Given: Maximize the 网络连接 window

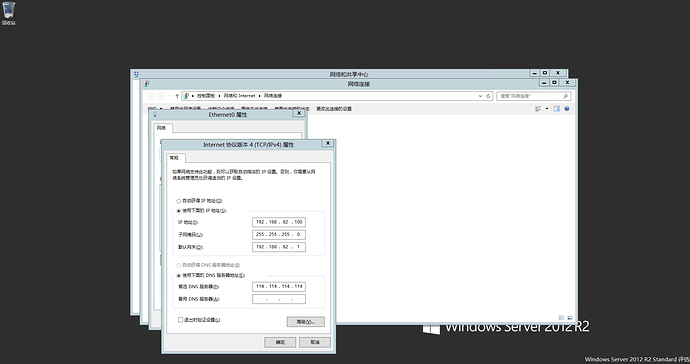Looking at the screenshot, I should tap(554, 82).
